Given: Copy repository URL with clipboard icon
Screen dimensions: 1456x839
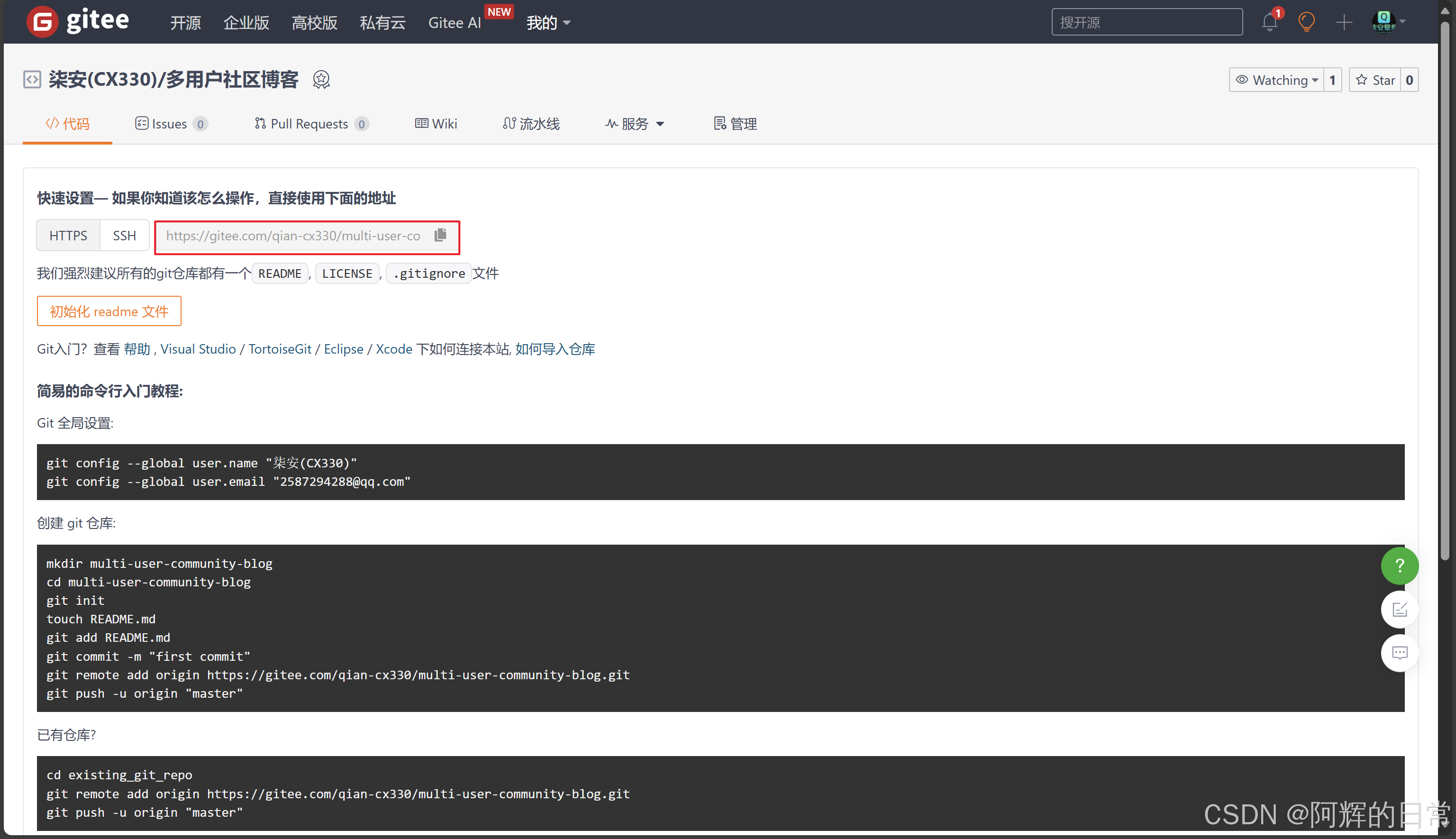Looking at the screenshot, I should click(x=440, y=235).
